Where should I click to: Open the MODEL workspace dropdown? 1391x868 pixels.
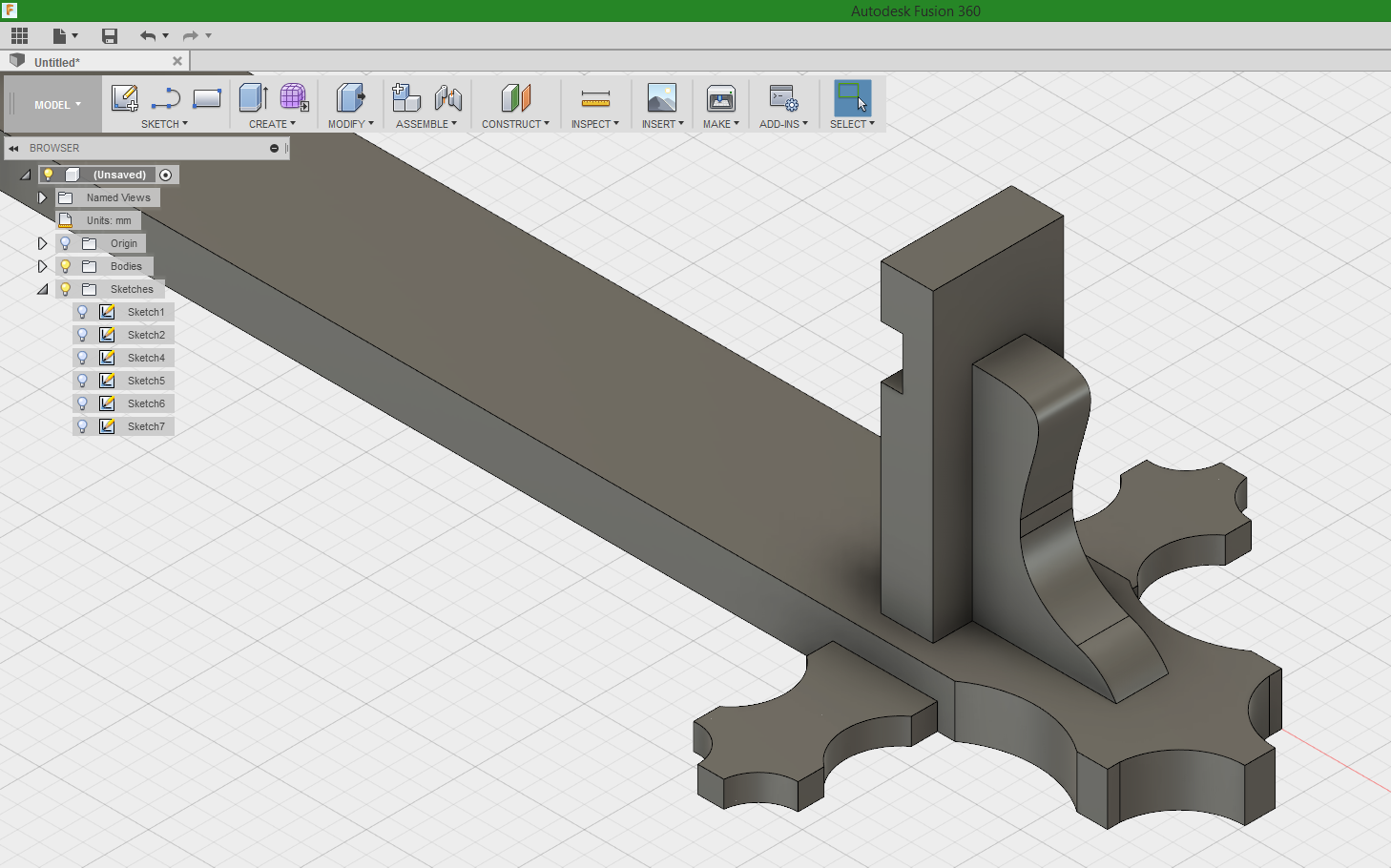pyautogui.click(x=57, y=105)
